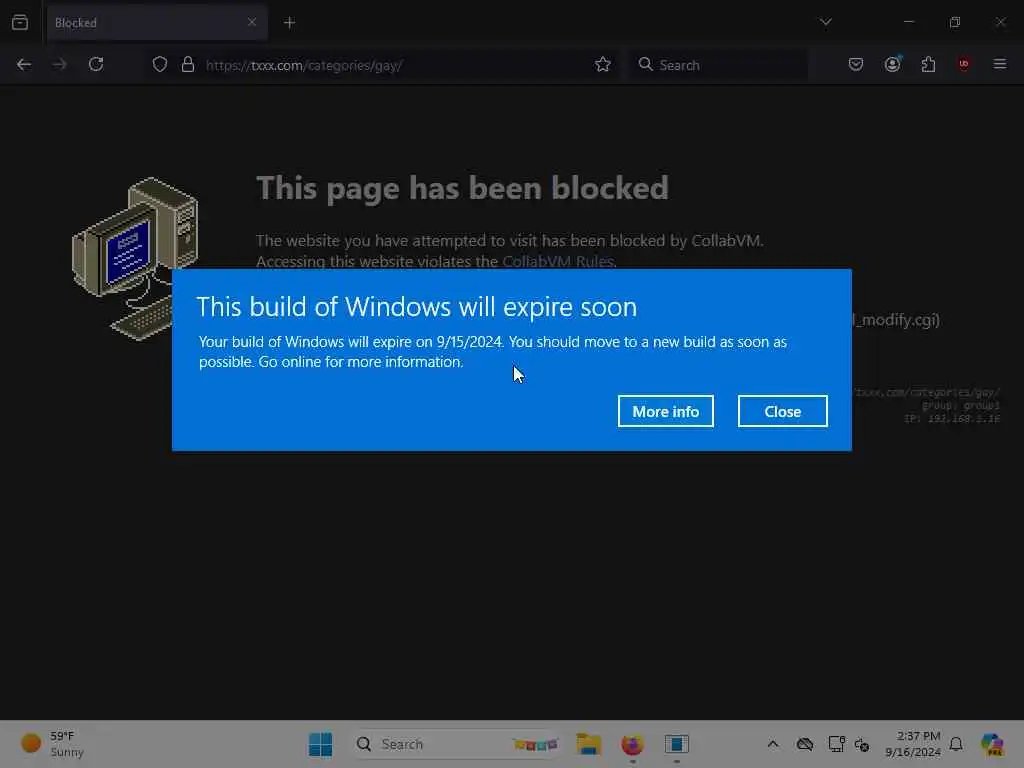
Task: Open tracking protection shield icon
Action: click(160, 65)
